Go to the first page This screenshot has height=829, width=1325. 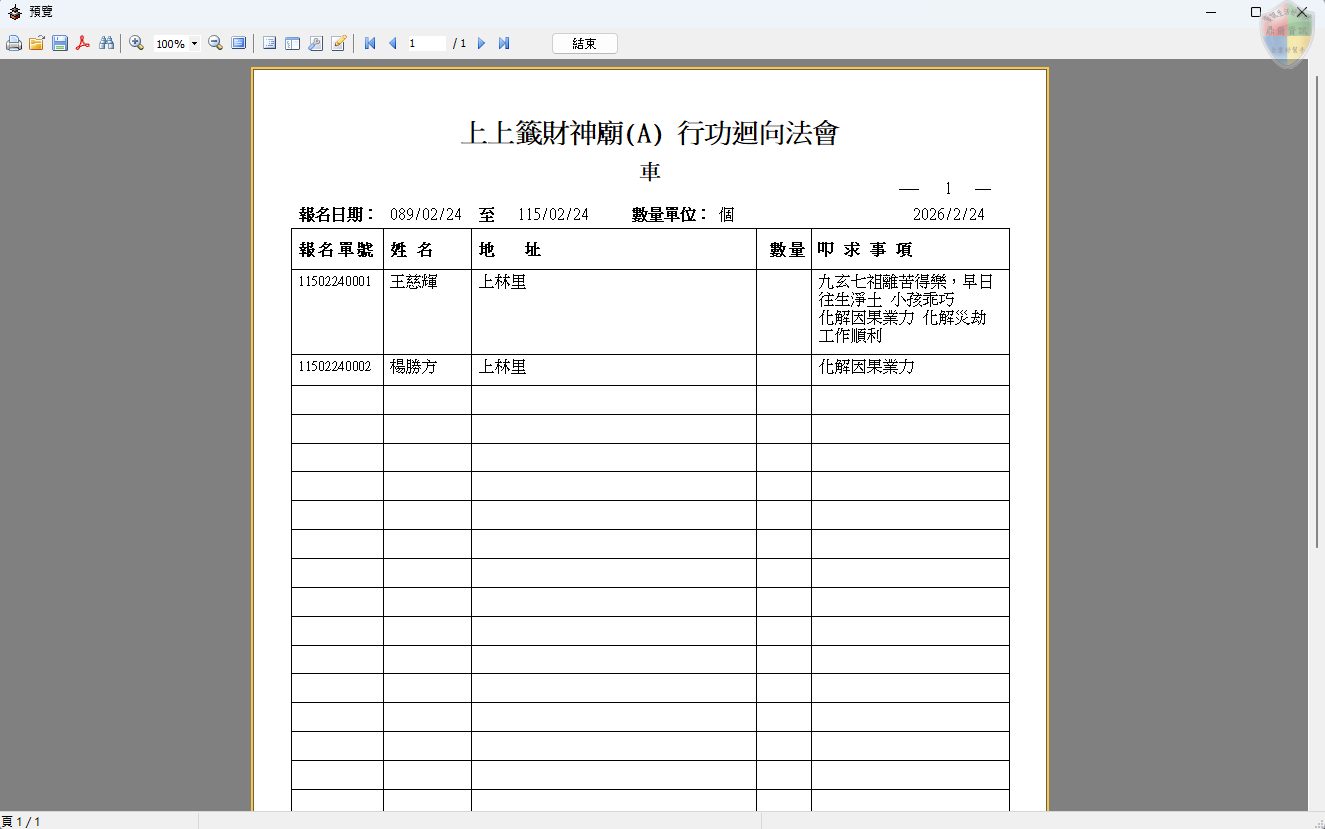(x=370, y=44)
